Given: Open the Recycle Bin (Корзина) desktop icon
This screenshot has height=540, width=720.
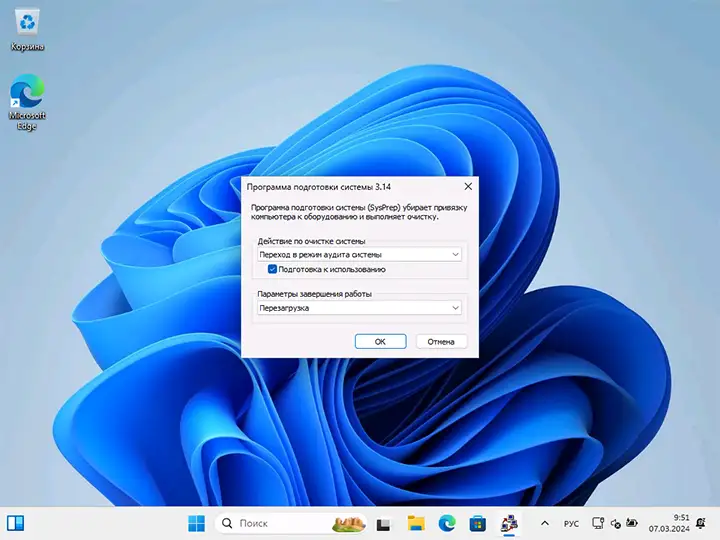Looking at the screenshot, I should (x=27, y=30).
